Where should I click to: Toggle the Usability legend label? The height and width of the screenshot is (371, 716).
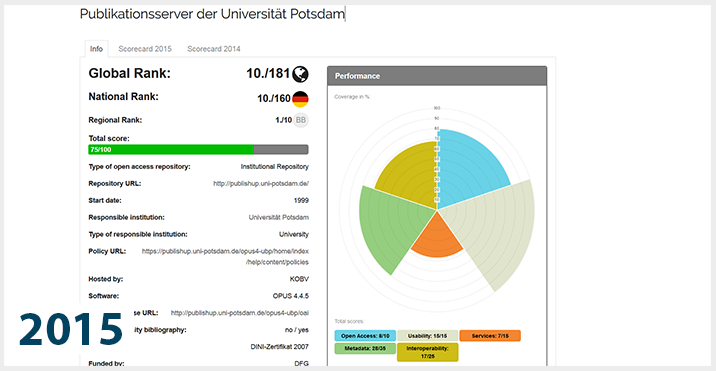click(x=427, y=336)
